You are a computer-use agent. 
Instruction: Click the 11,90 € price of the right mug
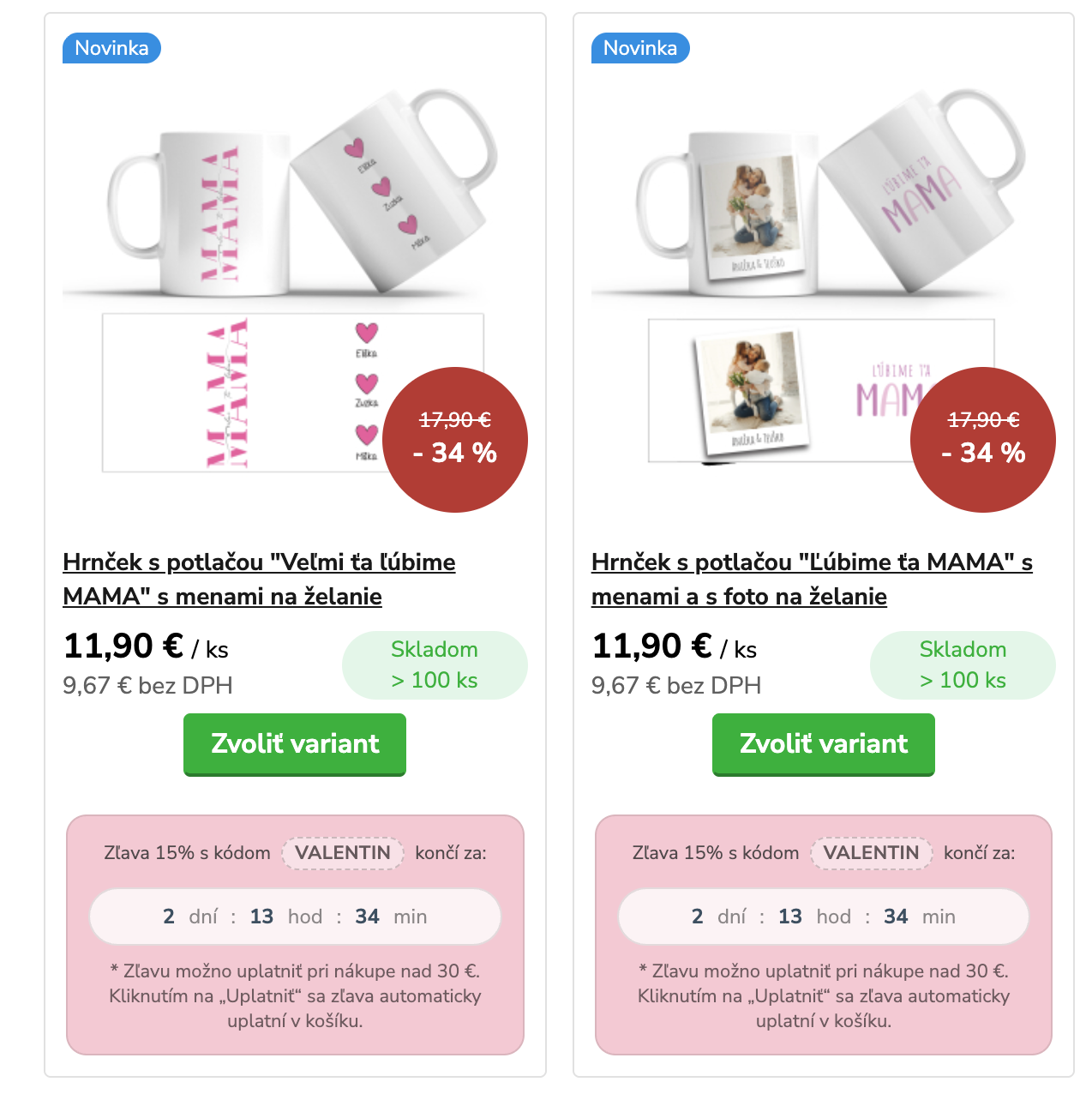(x=652, y=646)
